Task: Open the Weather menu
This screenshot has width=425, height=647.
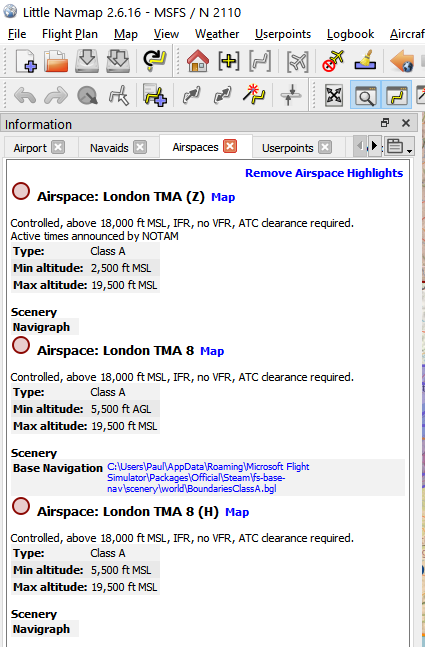Action: coord(217,34)
